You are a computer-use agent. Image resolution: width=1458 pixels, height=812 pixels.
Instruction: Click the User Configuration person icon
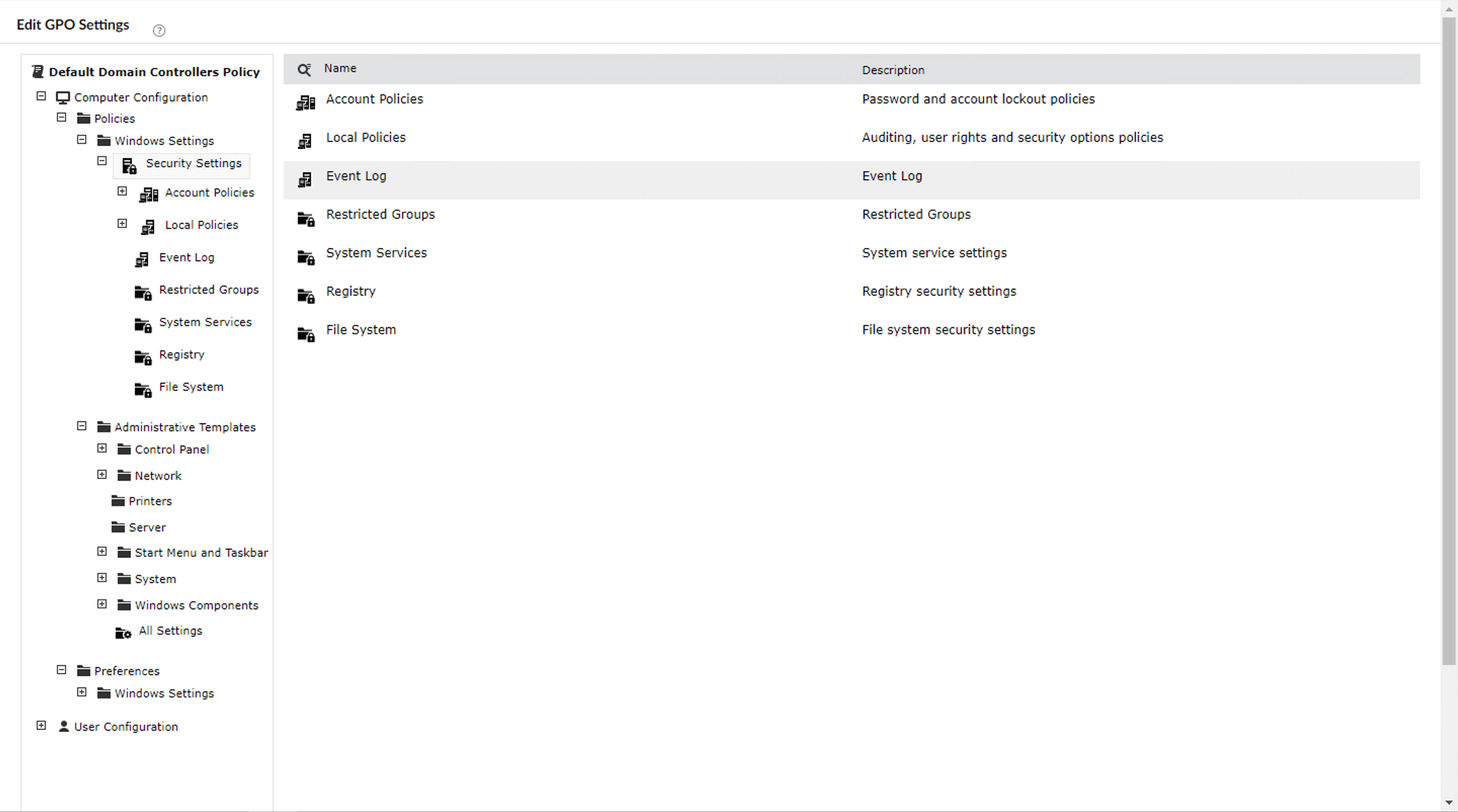64,726
